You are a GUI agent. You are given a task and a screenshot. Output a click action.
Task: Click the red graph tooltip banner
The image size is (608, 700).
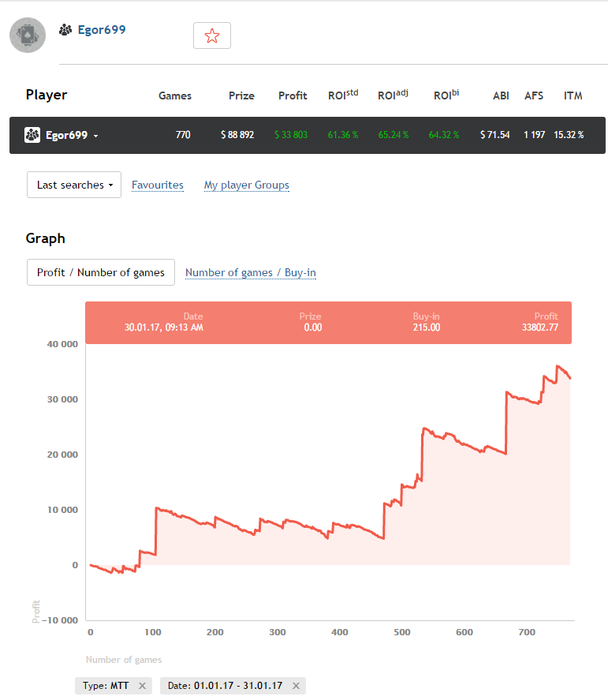(x=328, y=322)
